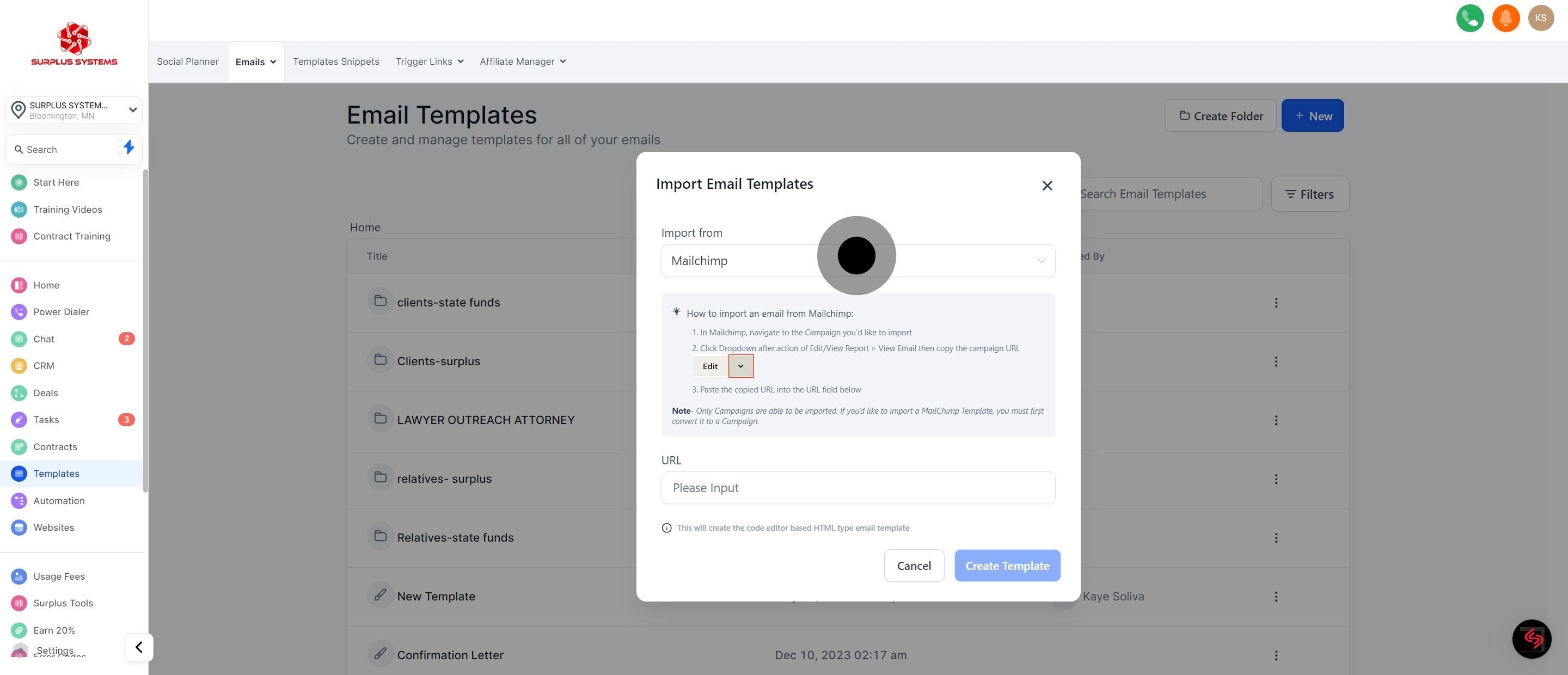Switch to the Social Planner tab
1568x675 pixels.
click(187, 62)
